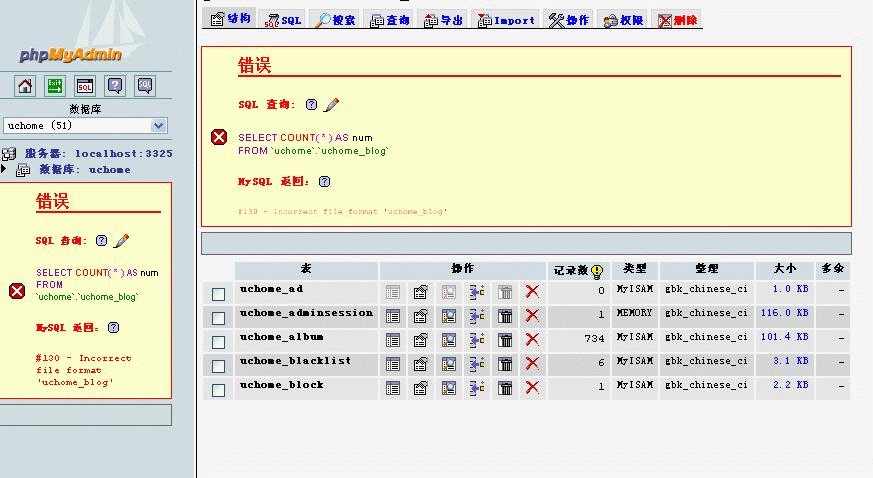
Task: Open SQL query help icon in sidebar error
Action: (x=101, y=240)
